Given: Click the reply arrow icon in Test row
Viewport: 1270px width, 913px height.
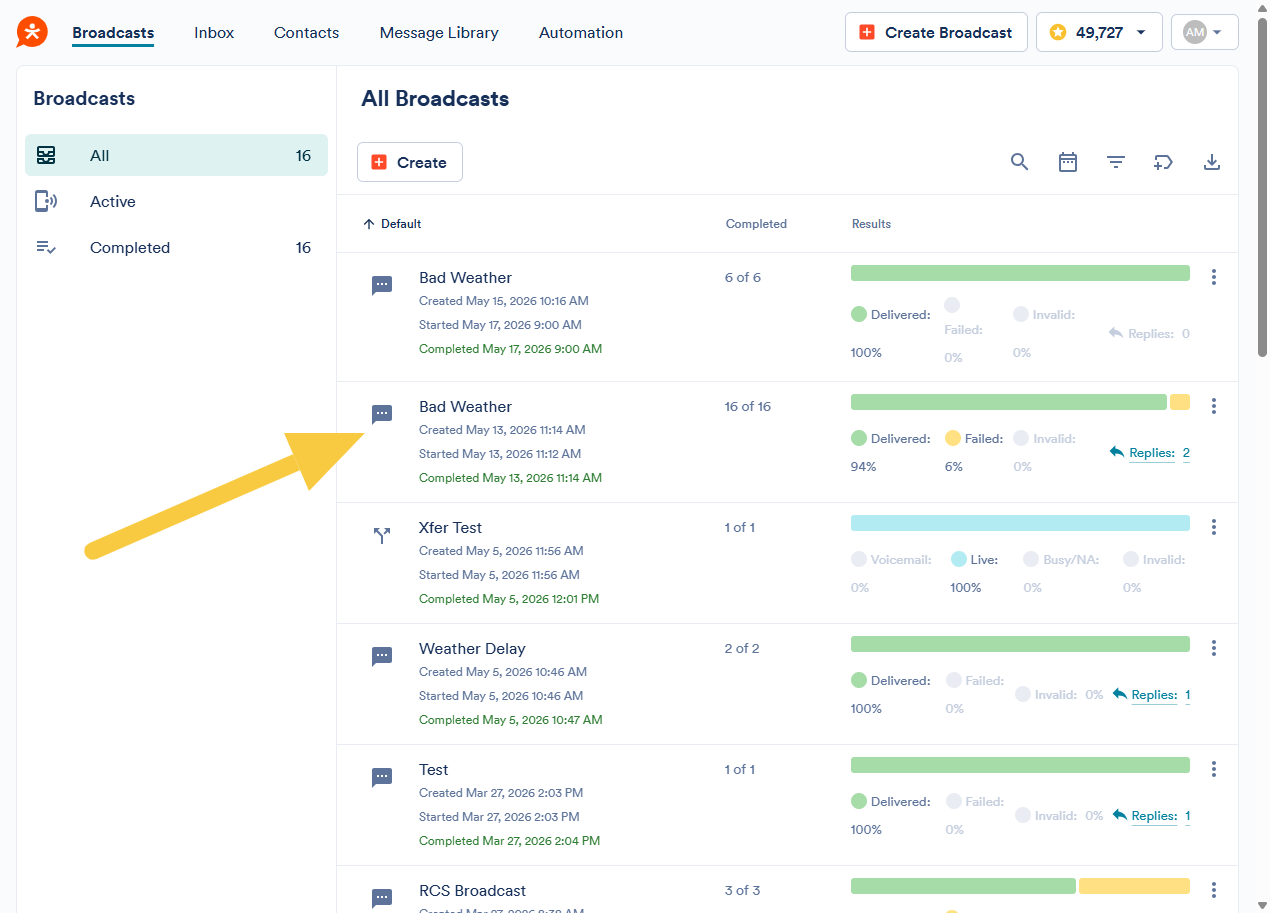Looking at the screenshot, I should (1119, 815).
